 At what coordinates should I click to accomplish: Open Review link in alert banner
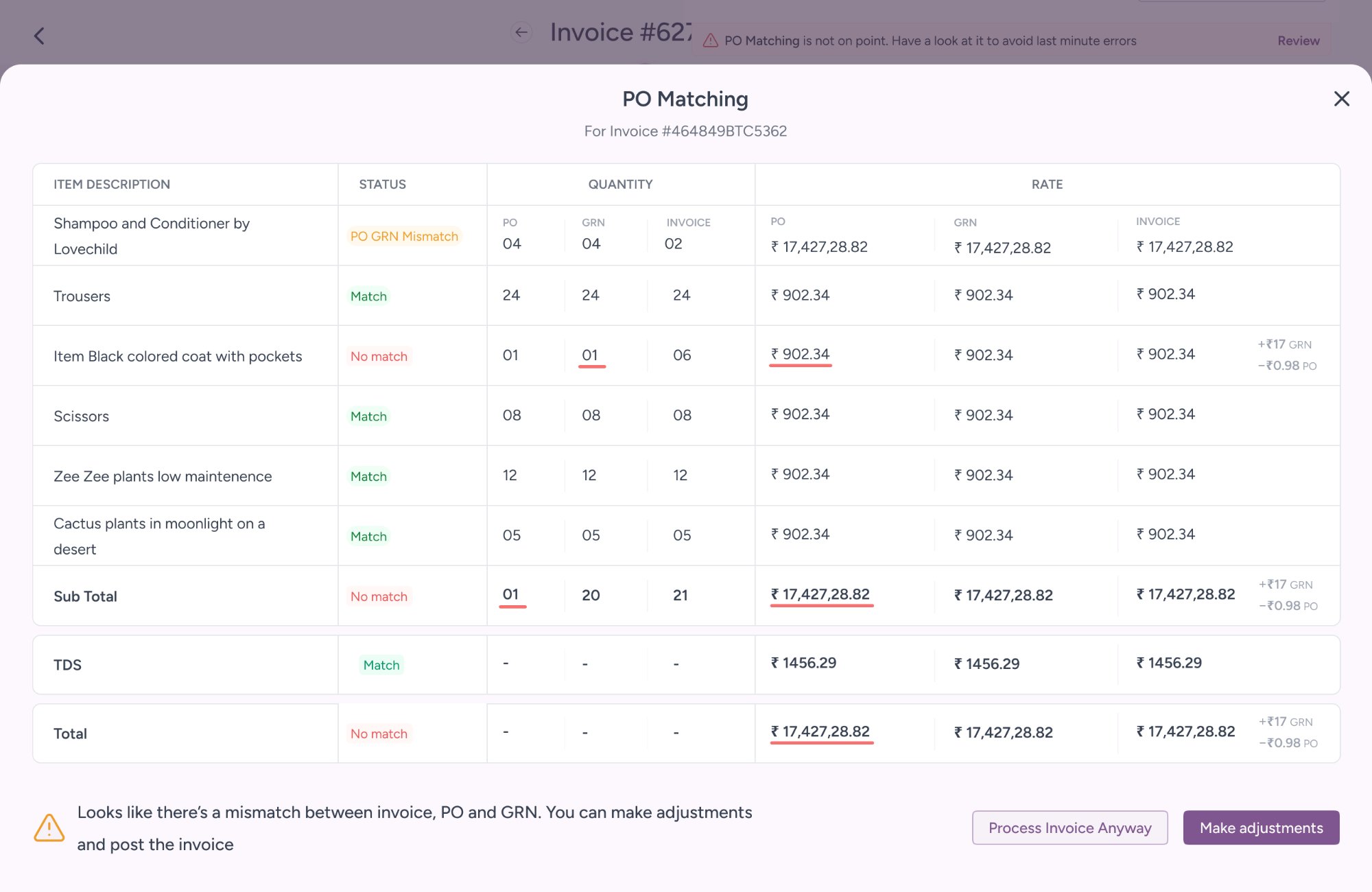click(1298, 40)
